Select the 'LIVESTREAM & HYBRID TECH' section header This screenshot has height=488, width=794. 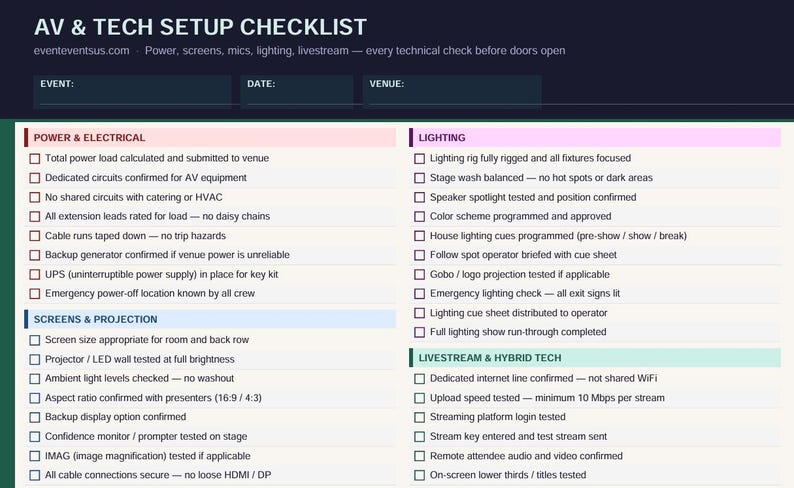tap(595, 358)
